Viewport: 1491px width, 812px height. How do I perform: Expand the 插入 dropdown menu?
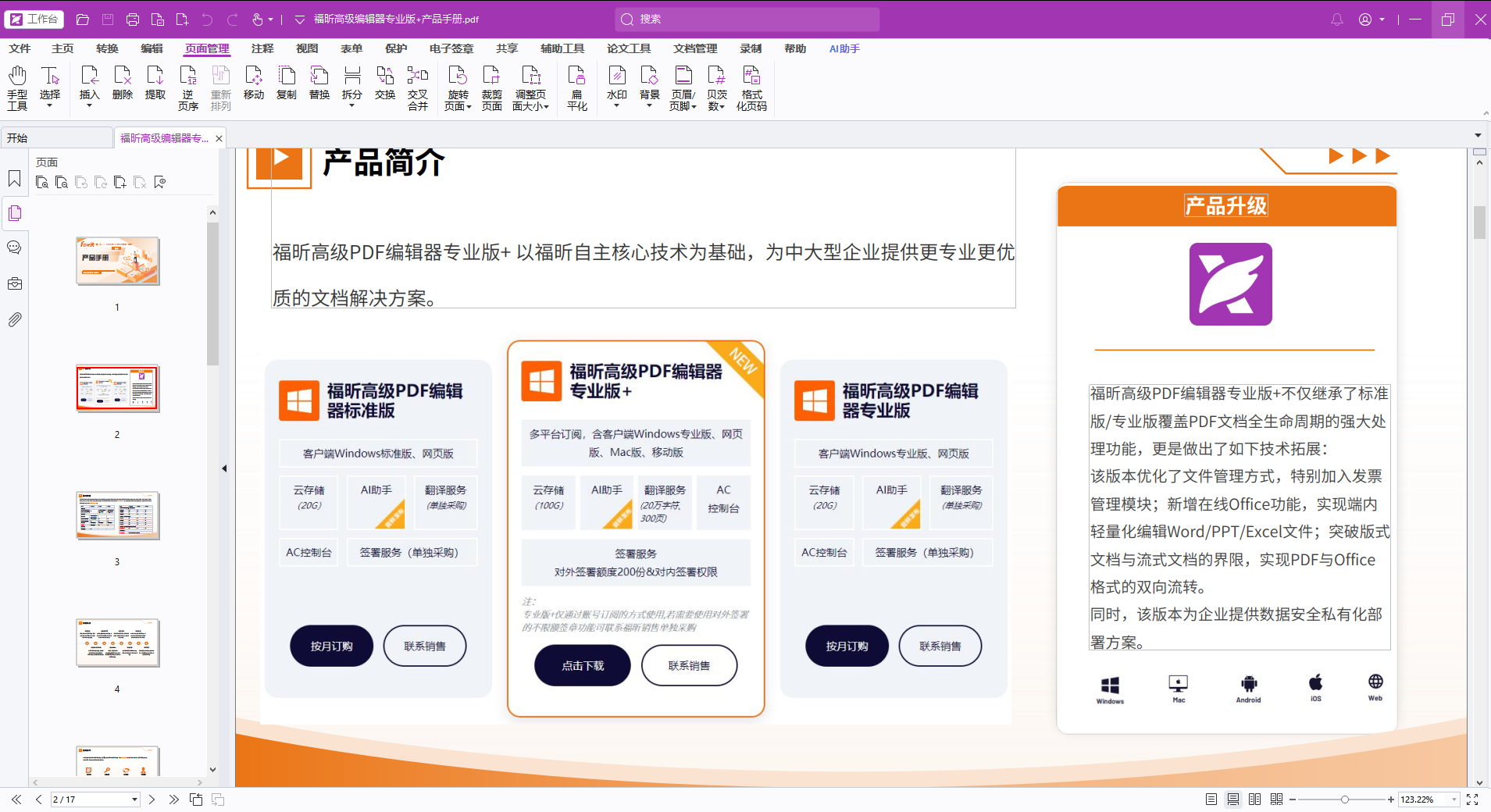(89, 105)
